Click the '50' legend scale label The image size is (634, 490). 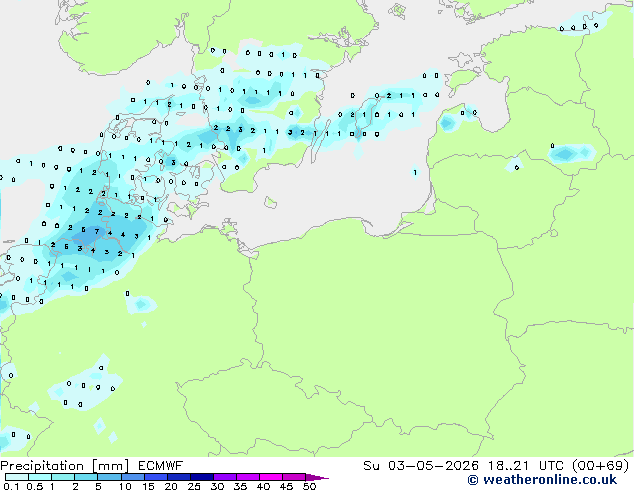tap(309, 486)
